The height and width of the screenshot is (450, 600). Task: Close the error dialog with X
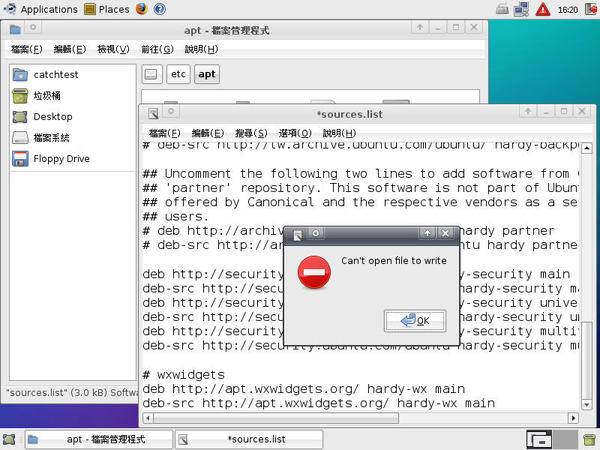[x=445, y=233]
